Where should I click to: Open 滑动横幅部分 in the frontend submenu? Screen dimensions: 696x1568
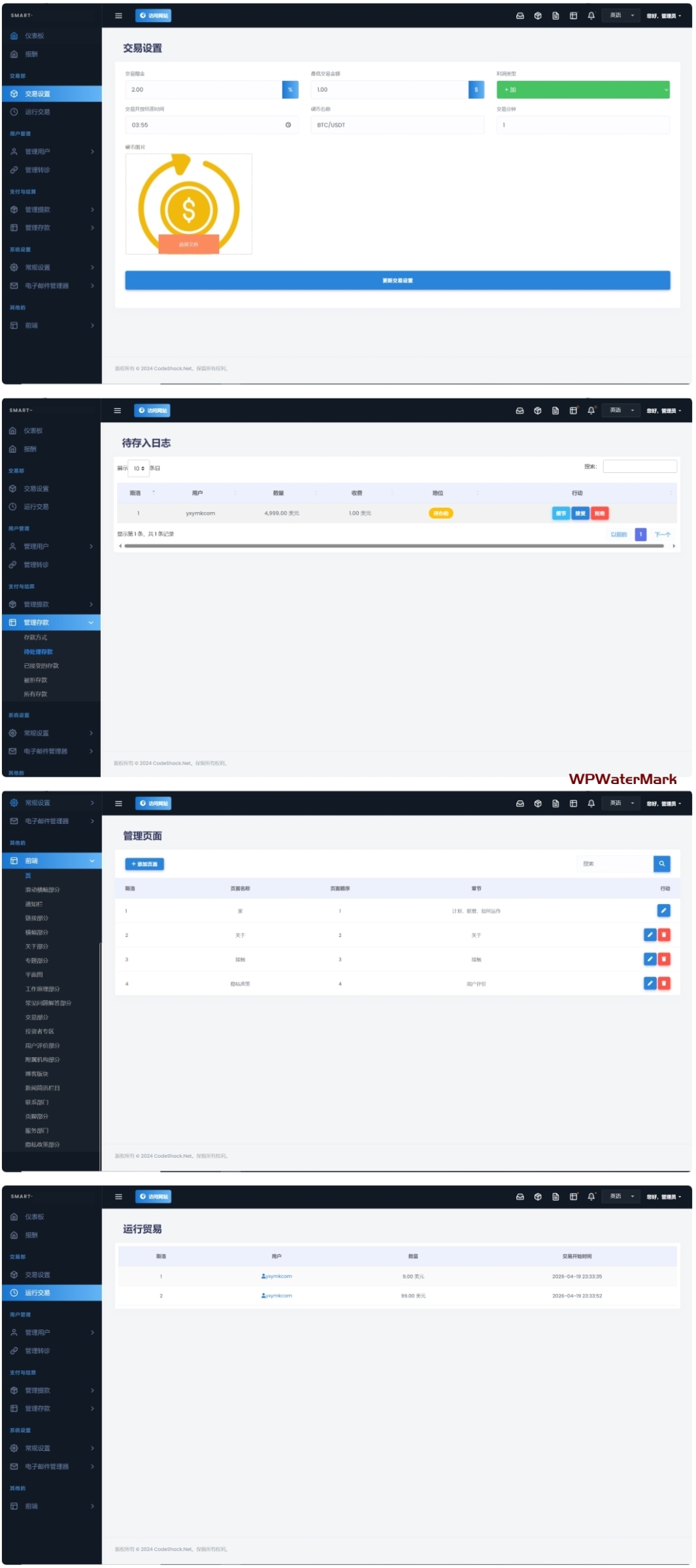pyautogui.click(x=42, y=890)
